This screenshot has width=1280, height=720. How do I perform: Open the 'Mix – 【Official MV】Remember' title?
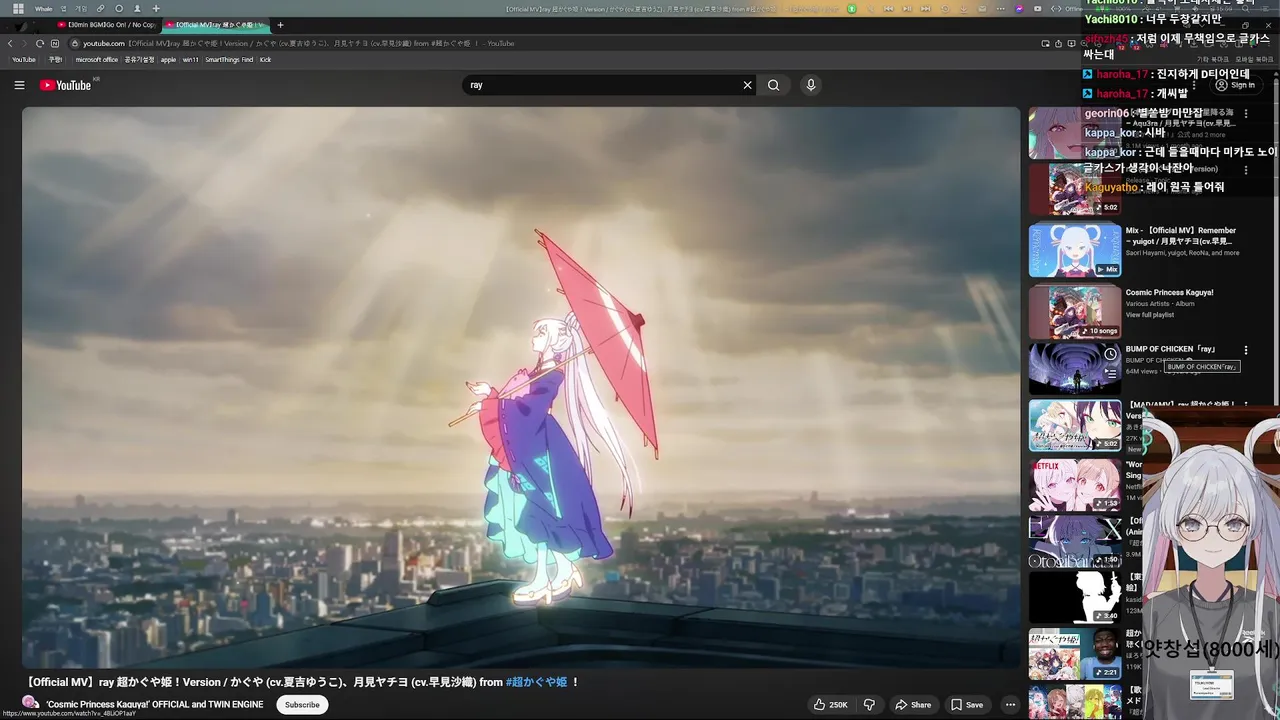coord(1181,236)
